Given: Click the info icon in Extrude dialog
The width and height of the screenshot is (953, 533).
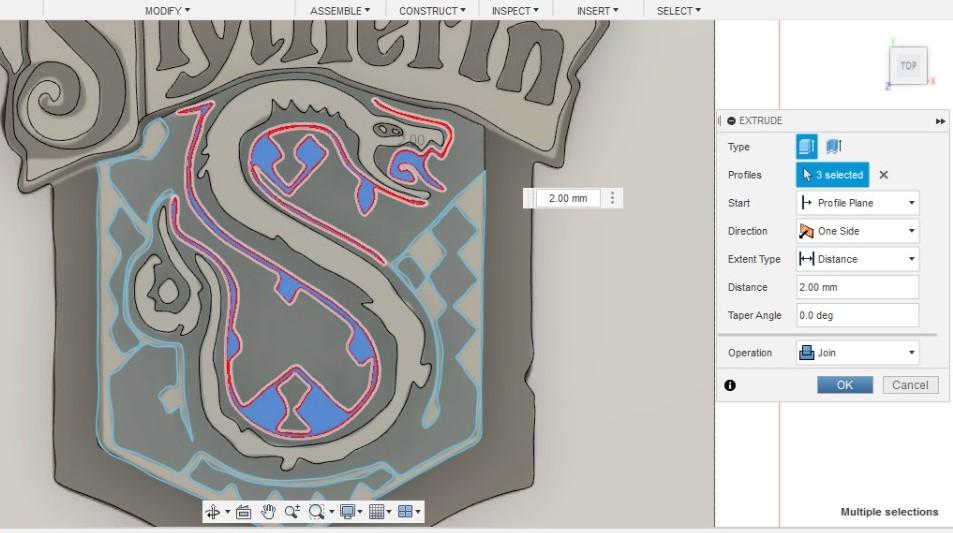Looking at the screenshot, I should [x=730, y=385].
